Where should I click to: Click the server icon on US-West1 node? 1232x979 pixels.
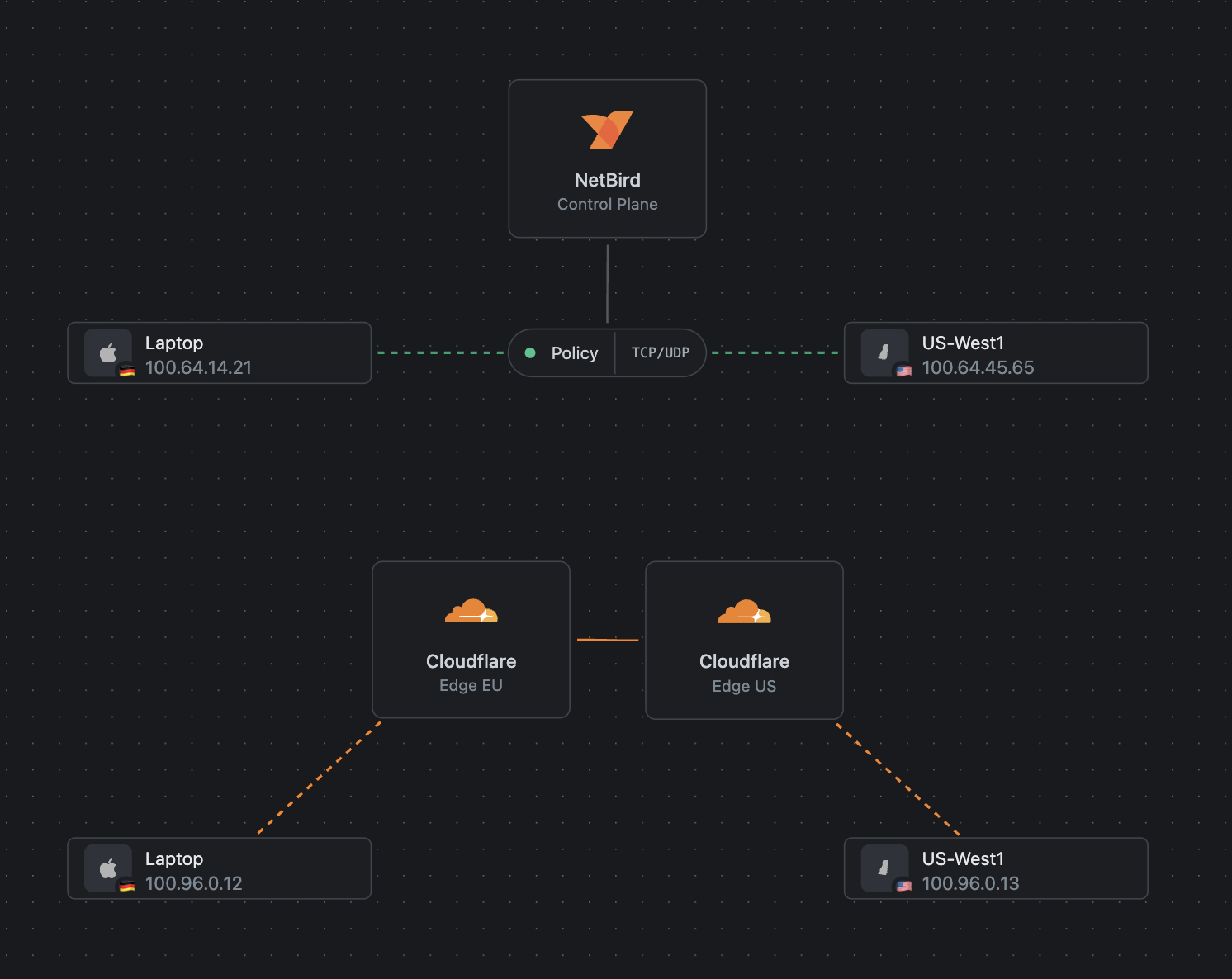tap(884, 352)
